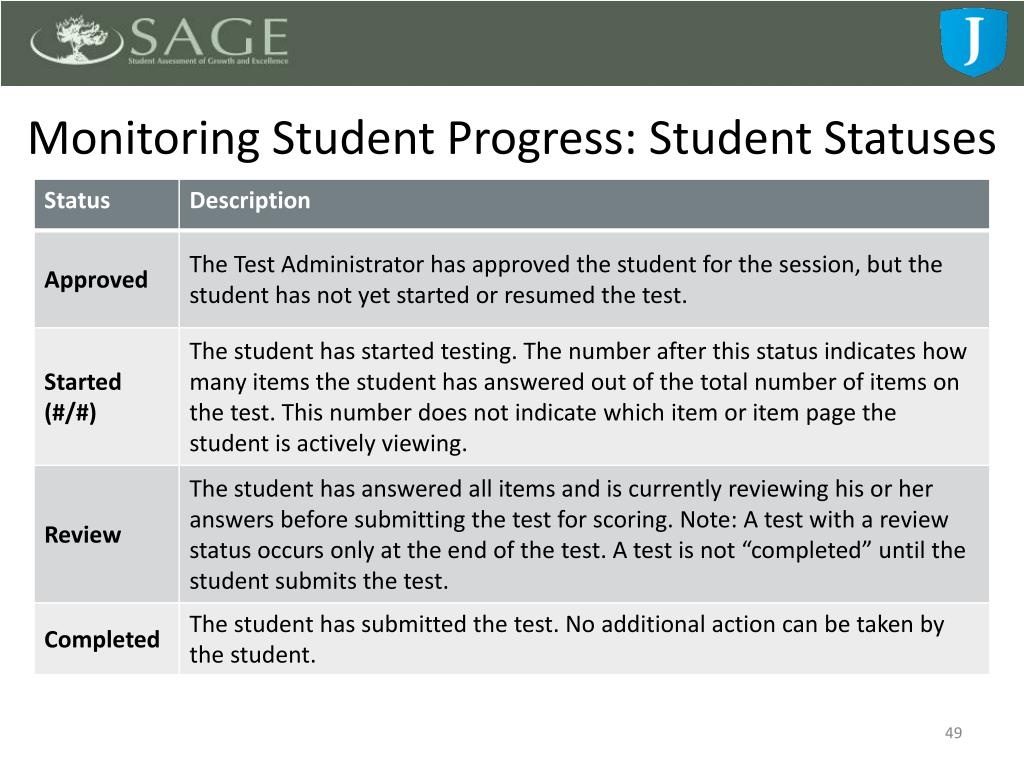
Task: Click the Approved status description text
Action: (x=566, y=280)
